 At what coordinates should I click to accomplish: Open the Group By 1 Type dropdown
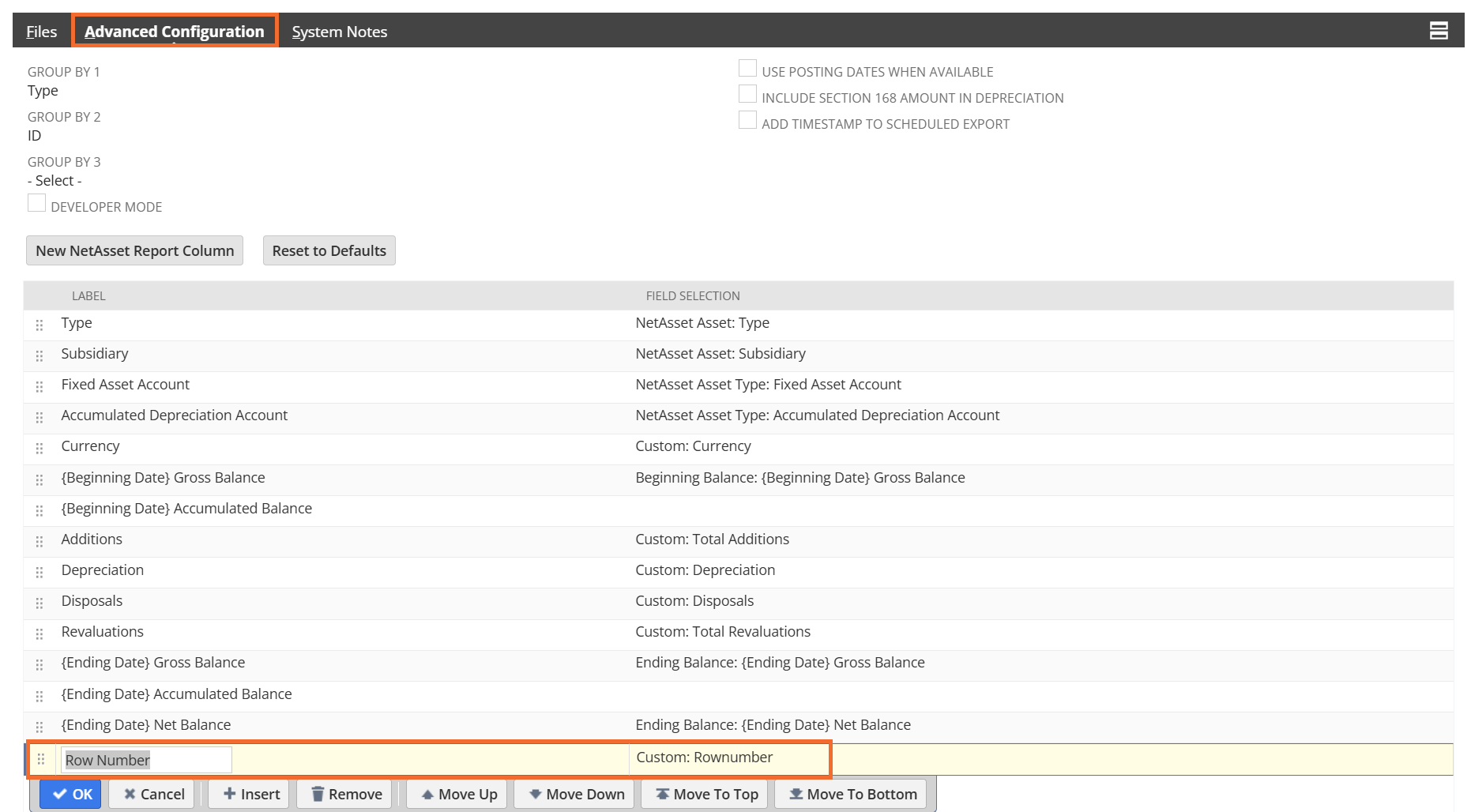click(43, 91)
